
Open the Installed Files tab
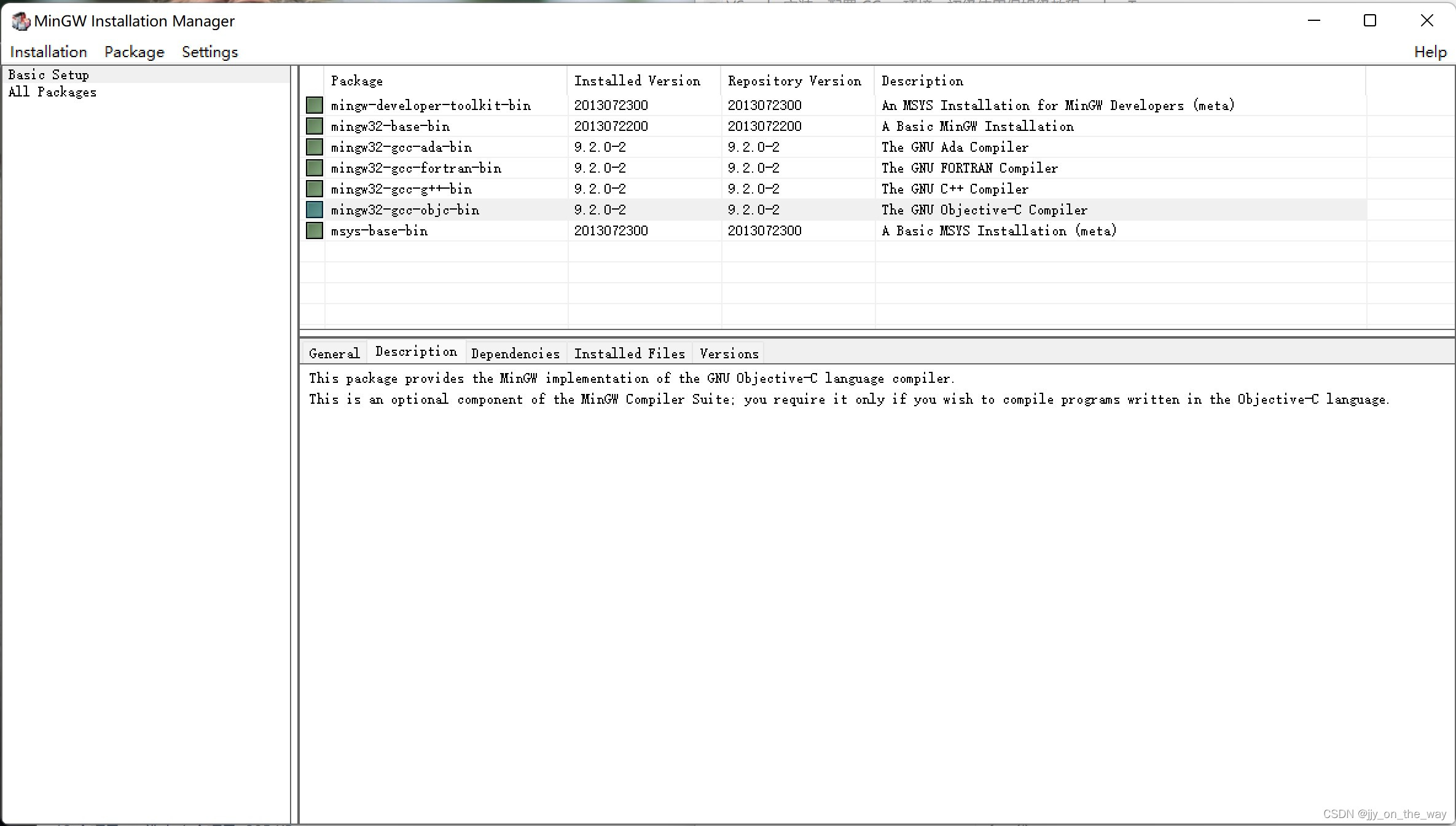coord(629,353)
